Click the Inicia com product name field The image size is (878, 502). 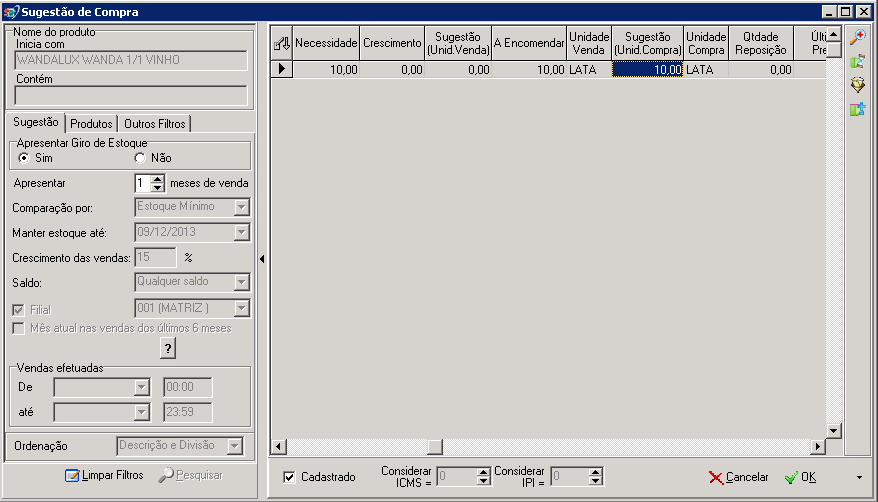point(130,60)
